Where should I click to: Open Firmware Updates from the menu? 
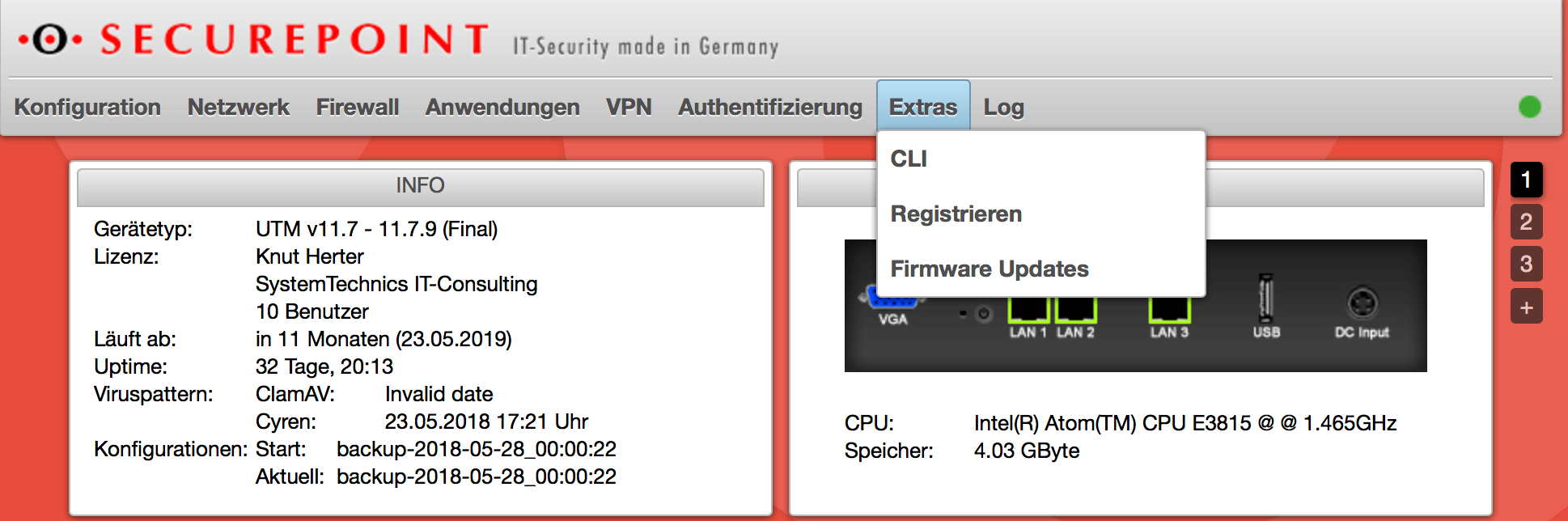989,269
